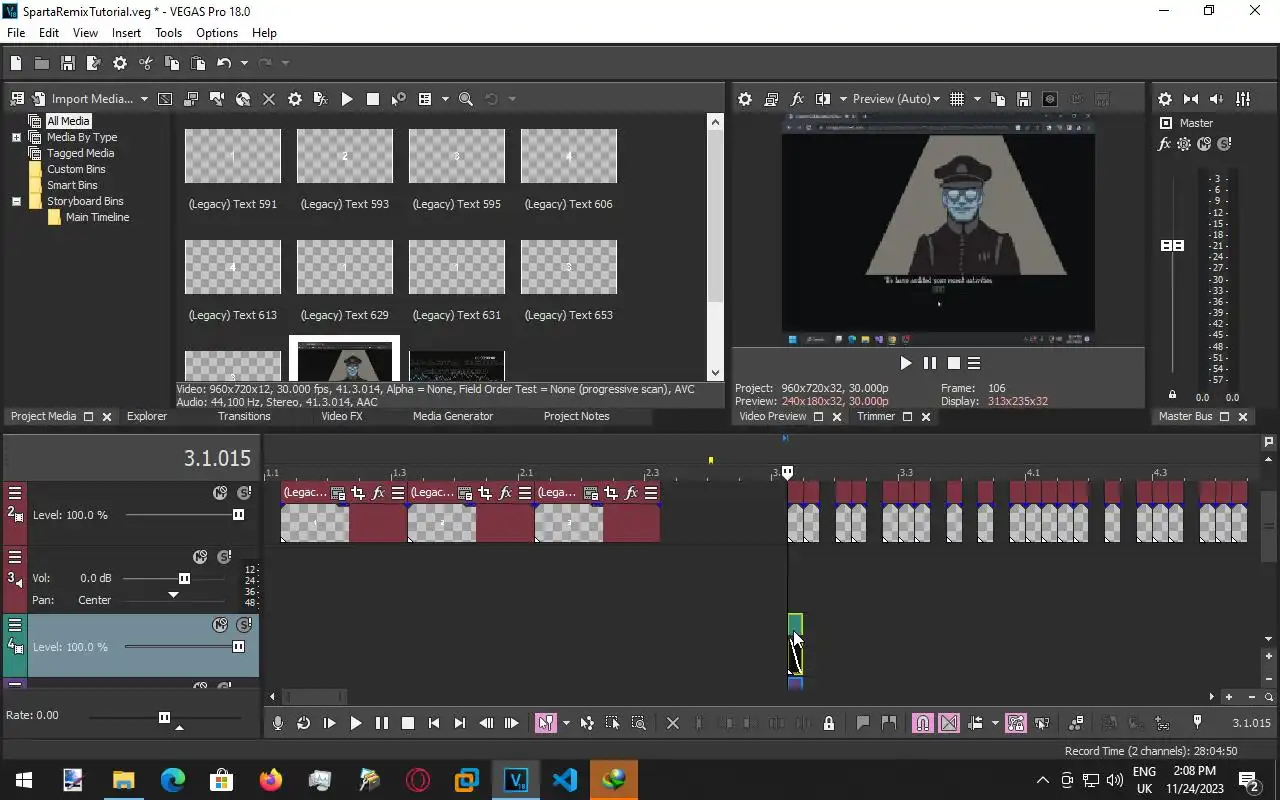Remove selected media with the X icon
1280x800 pixels.
click(269, 99)
